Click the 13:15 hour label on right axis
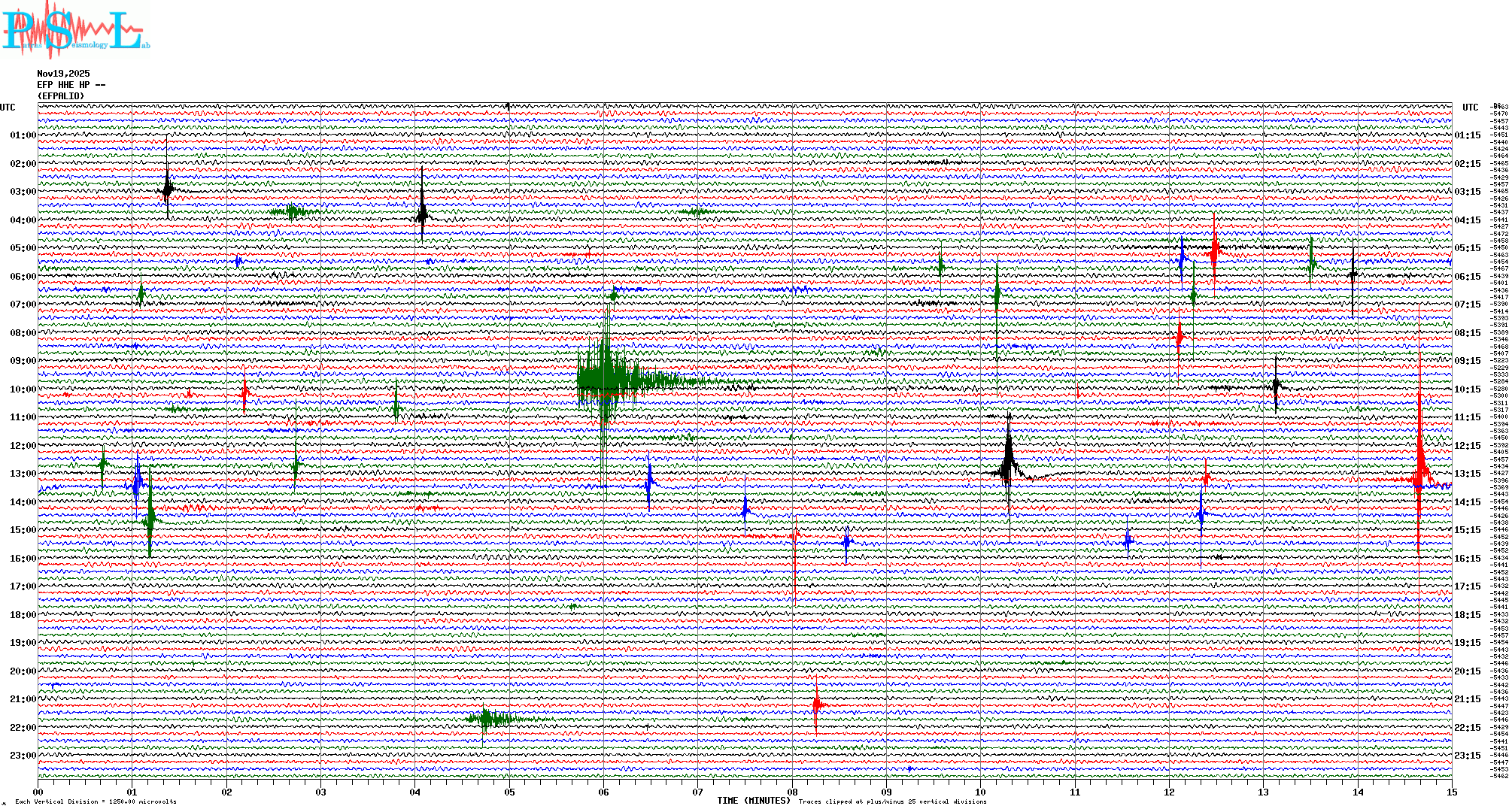This screenshot has width=1512, height=812. click(1468, 474)
